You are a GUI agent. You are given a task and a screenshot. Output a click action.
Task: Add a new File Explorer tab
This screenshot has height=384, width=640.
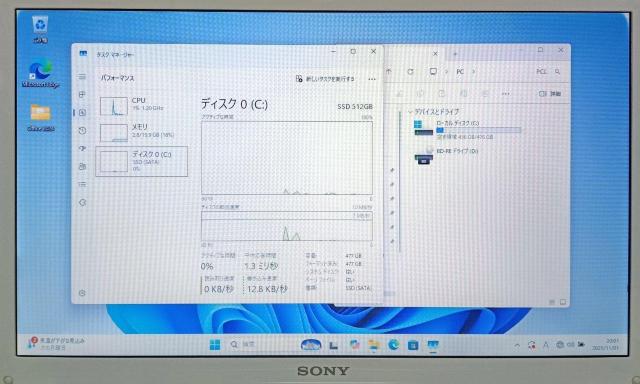[455, 54]
